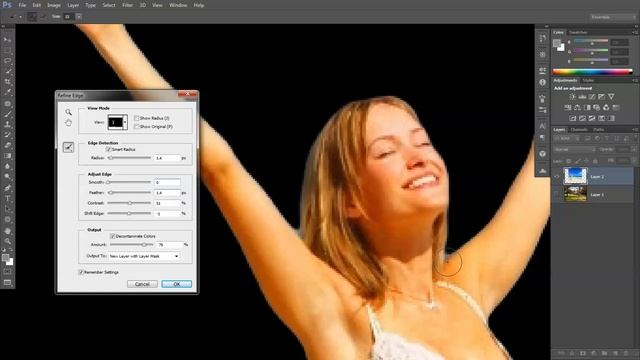Select the Layer 1 thumbnail
Image resolution: width=640 pixels, height=360 pixels.
575,194
